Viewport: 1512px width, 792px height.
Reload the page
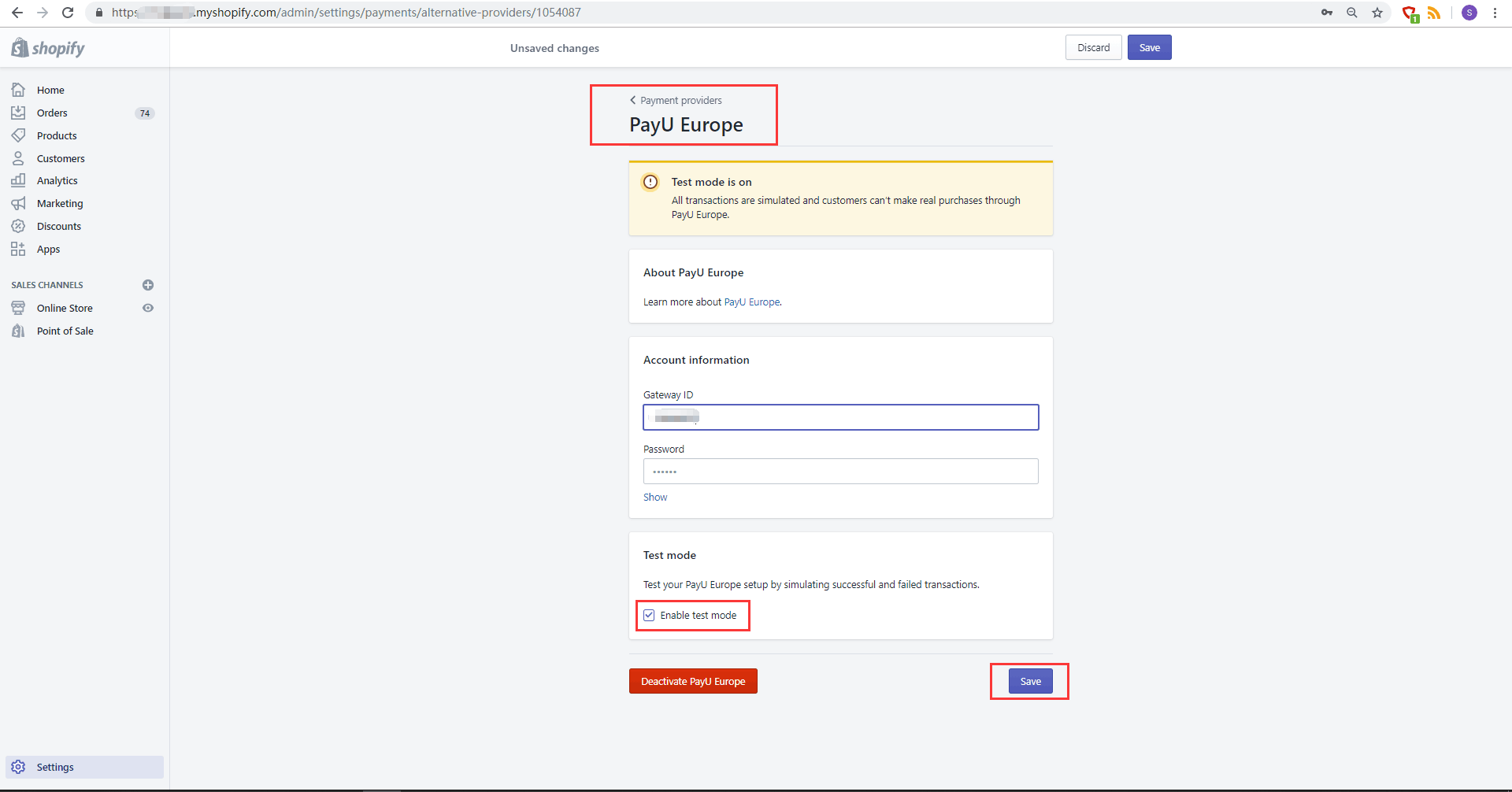click(68, 13)
